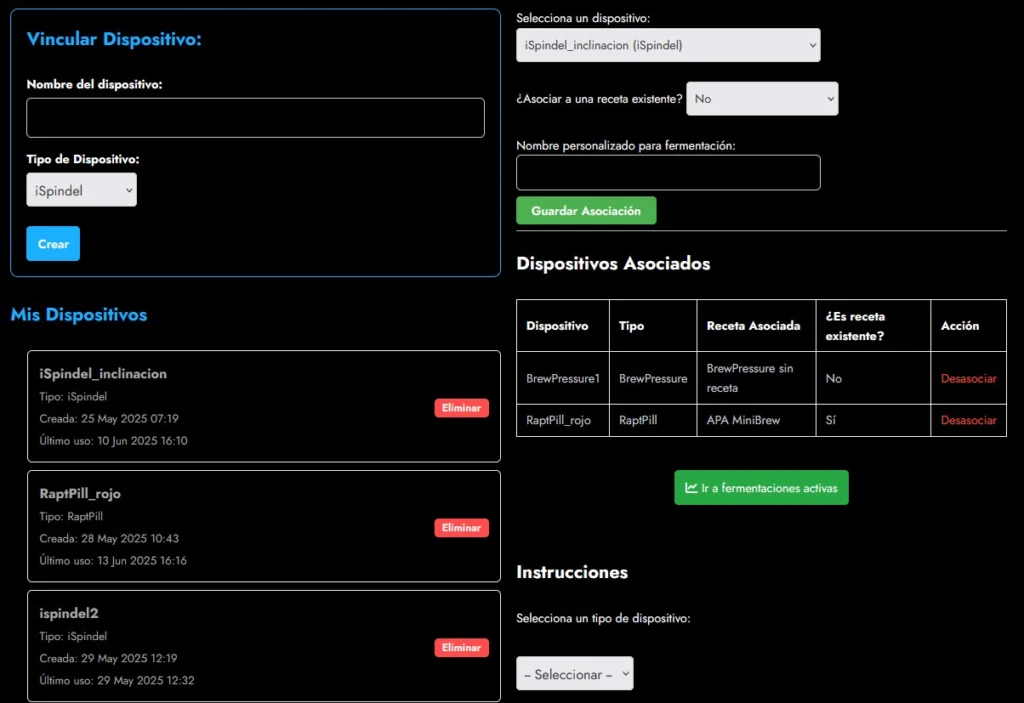The height and width of the screenshot is (703, 1024).
Task: Click the Nombre personalizado para fermentación field
Action: coord(667,172)
